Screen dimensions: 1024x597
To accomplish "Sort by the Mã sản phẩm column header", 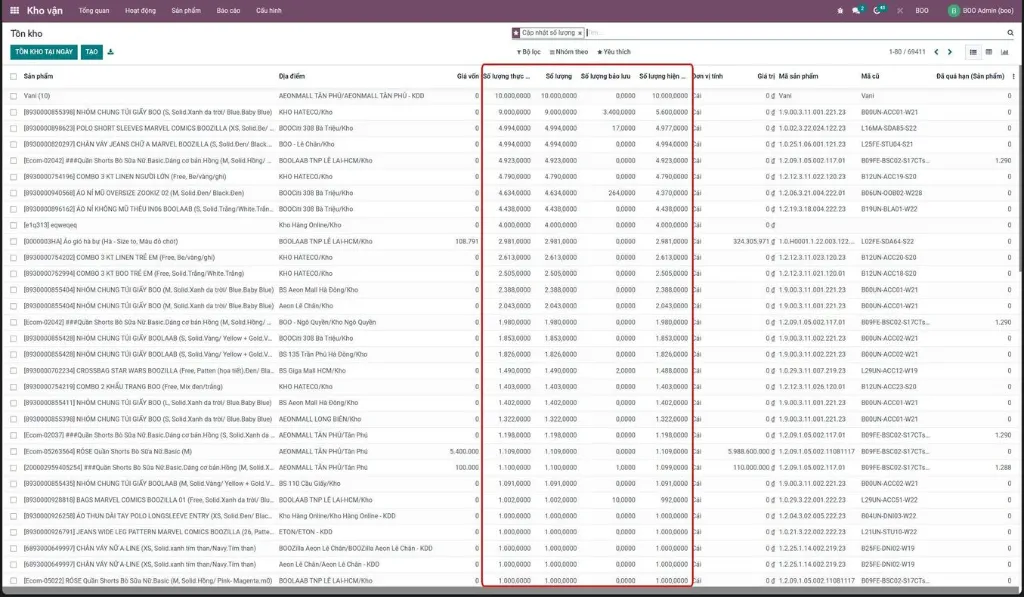I will click(x=798, y=76).
